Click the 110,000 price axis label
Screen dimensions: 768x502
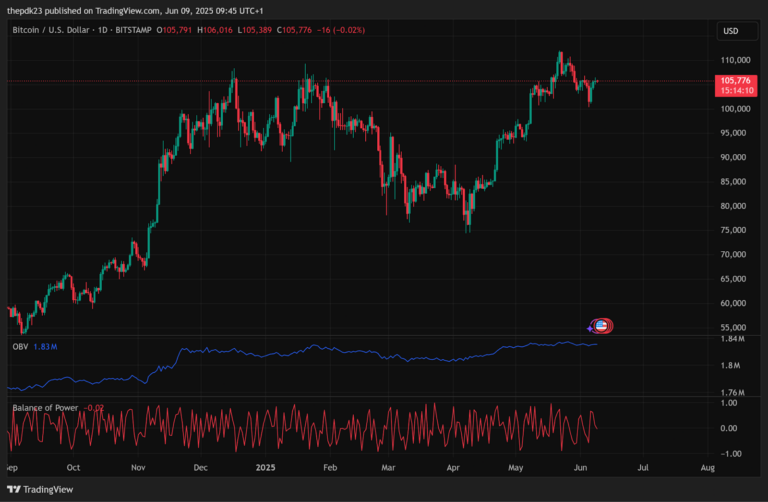pos(733,60)
